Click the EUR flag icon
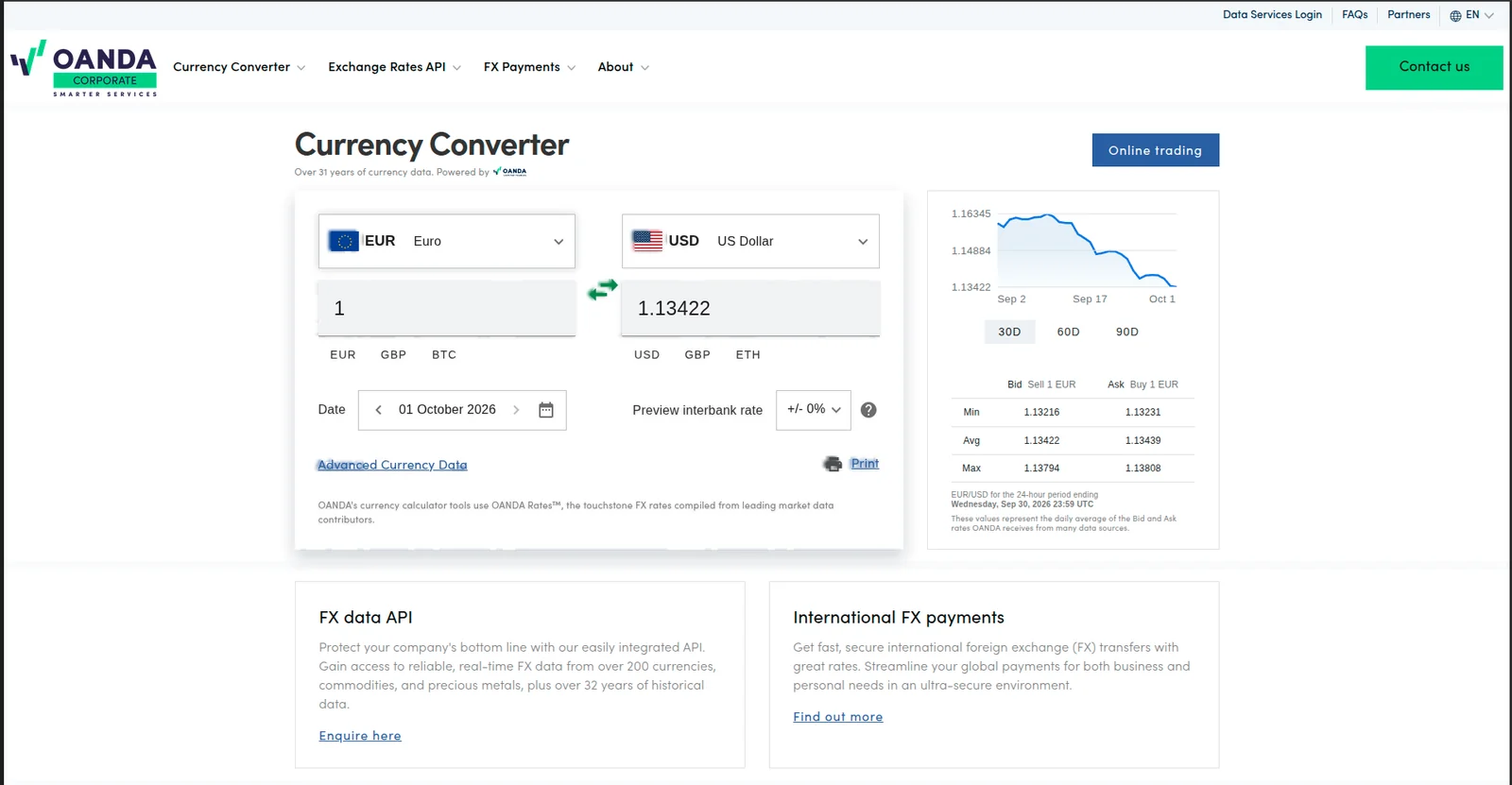1512x785 pixels. (344, 241)
